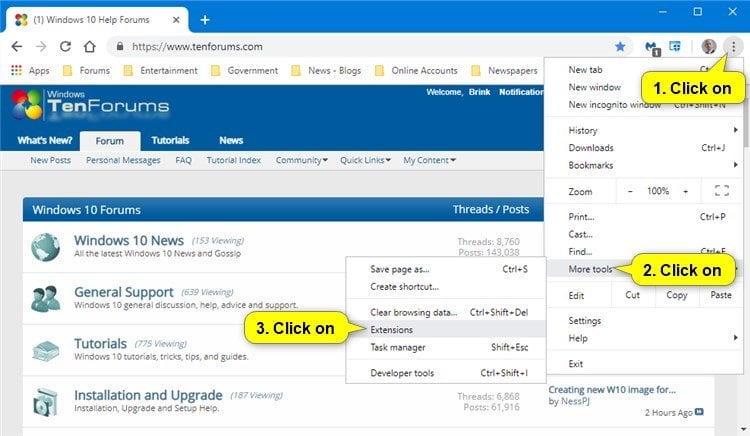Open Developer tools from submenu

coord(446,373)
